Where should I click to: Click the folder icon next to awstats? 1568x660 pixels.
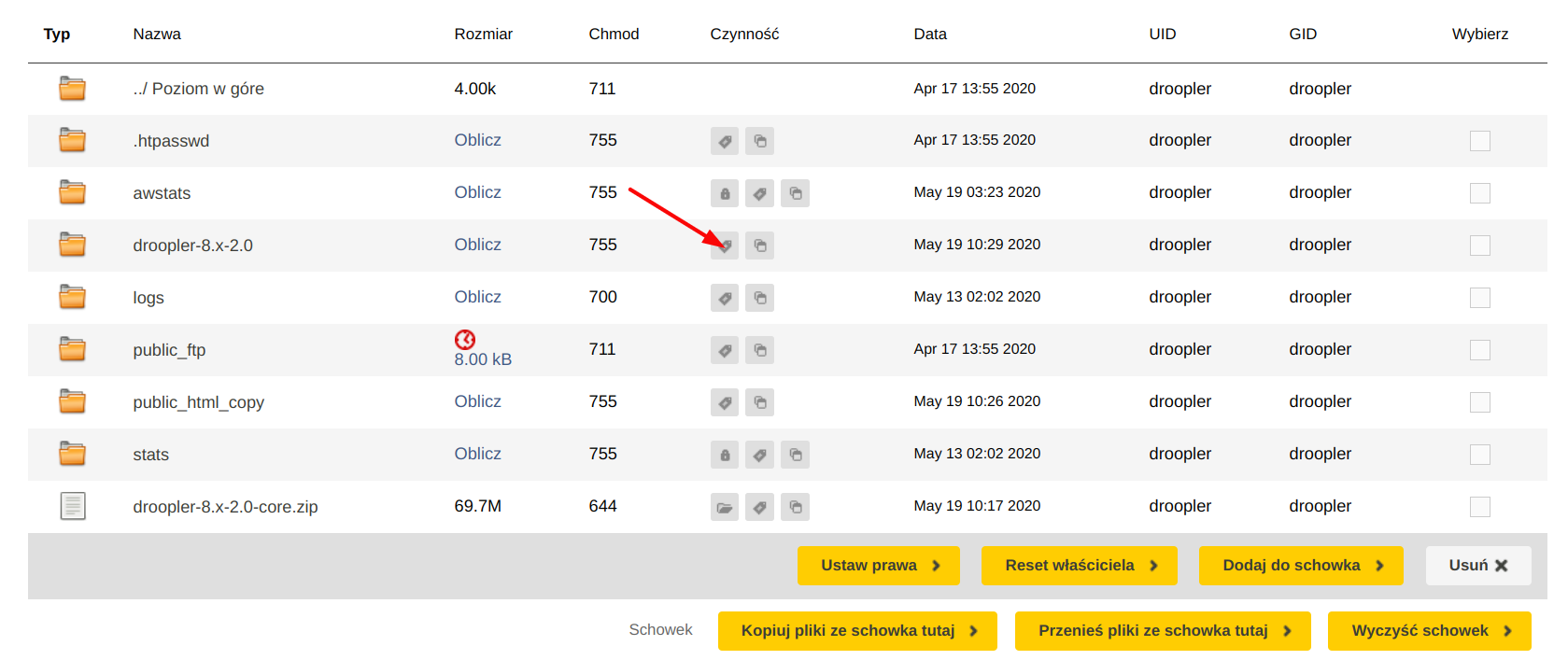(x=73, y=193)
